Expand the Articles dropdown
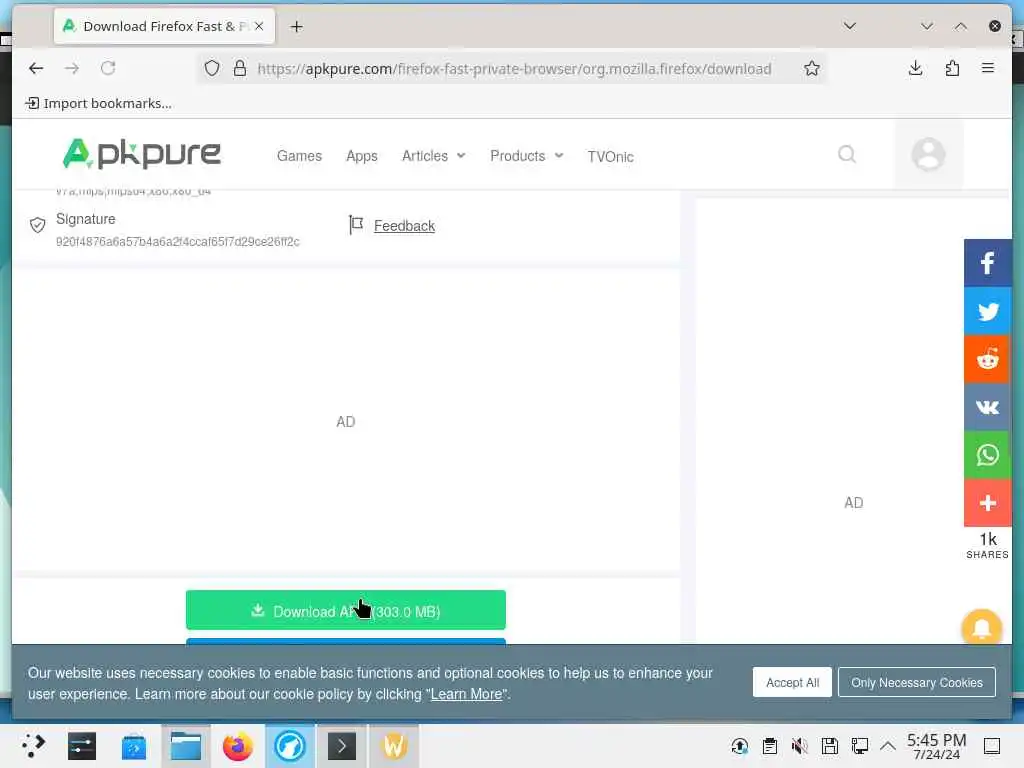 pos(434,156)
